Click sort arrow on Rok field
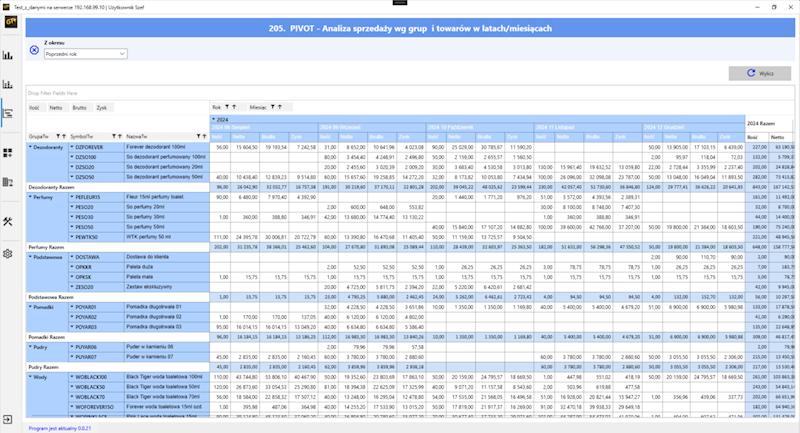The width and height of the screenshot is (800, 433). [x=234, y=107]
